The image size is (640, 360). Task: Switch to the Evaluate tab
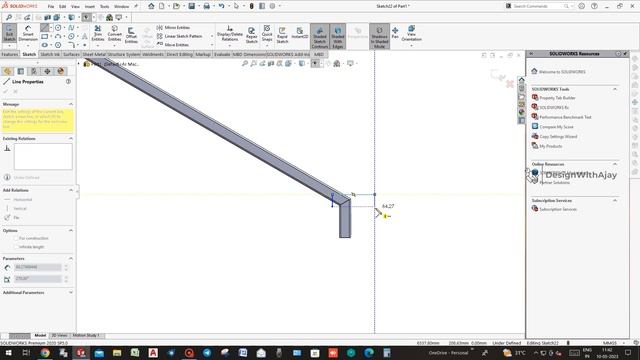pyautogui.click(x=222, y=54)
